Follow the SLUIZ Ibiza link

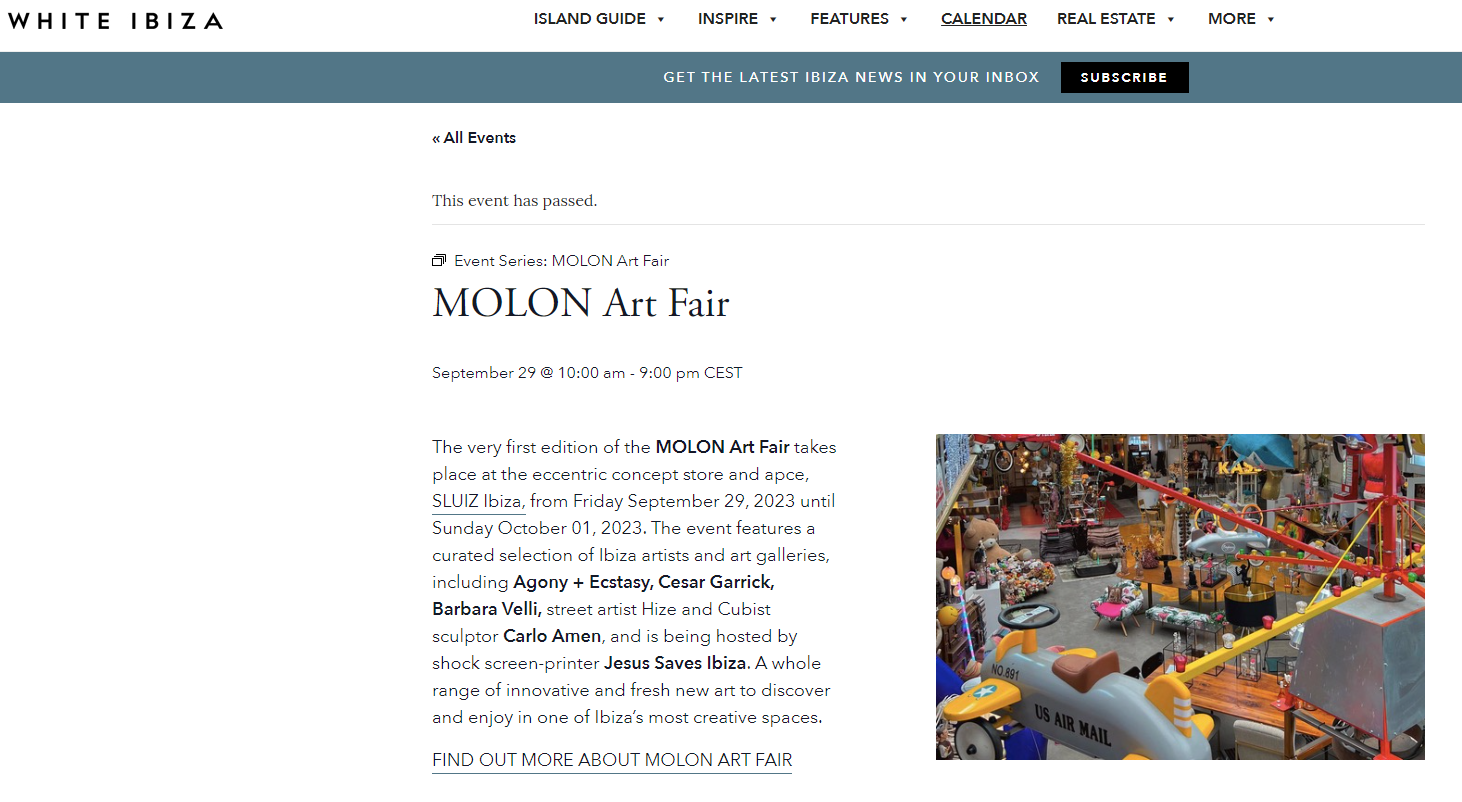[478, 501]
